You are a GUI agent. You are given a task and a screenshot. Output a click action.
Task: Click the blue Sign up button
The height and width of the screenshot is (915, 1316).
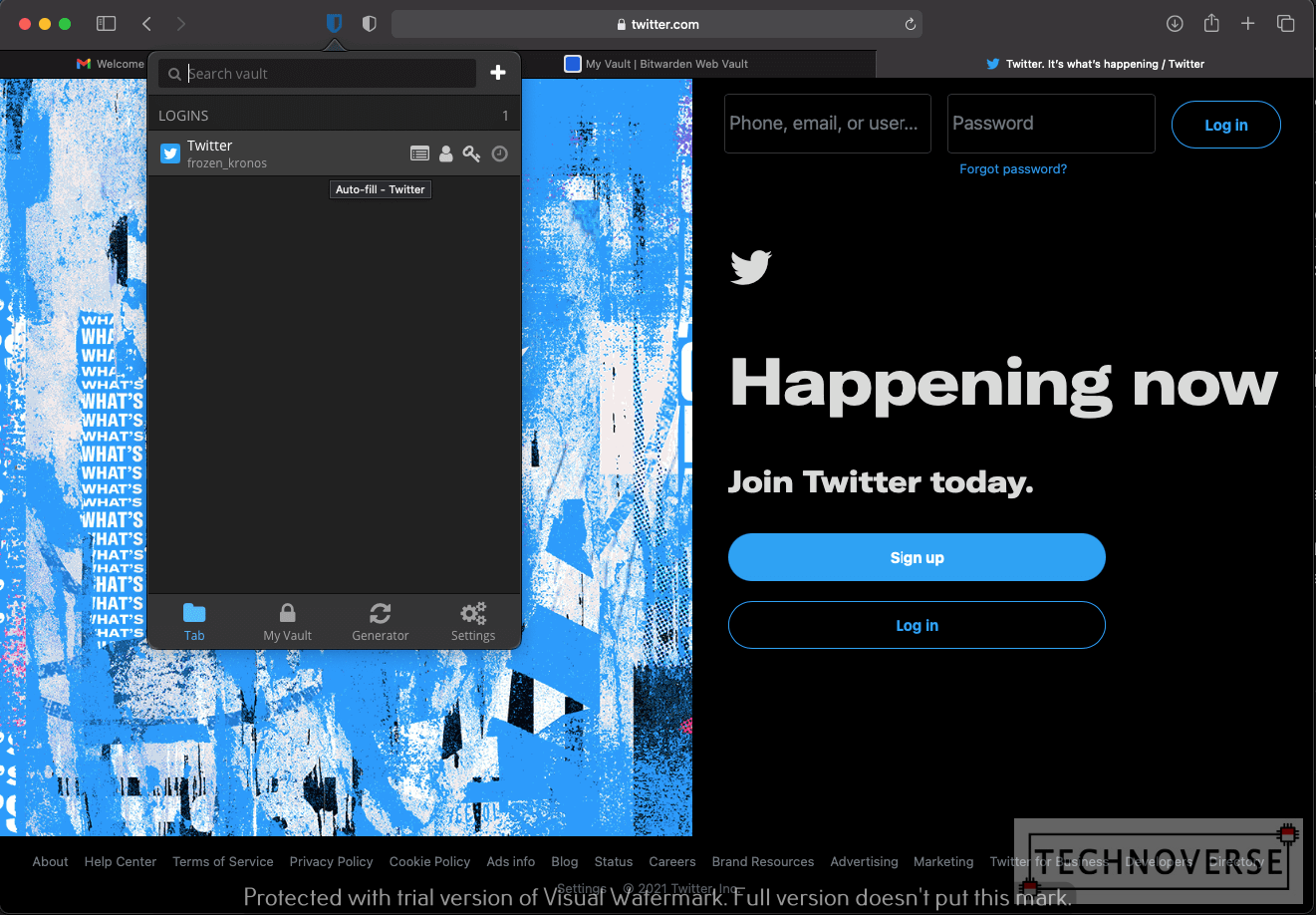point(917,557)
